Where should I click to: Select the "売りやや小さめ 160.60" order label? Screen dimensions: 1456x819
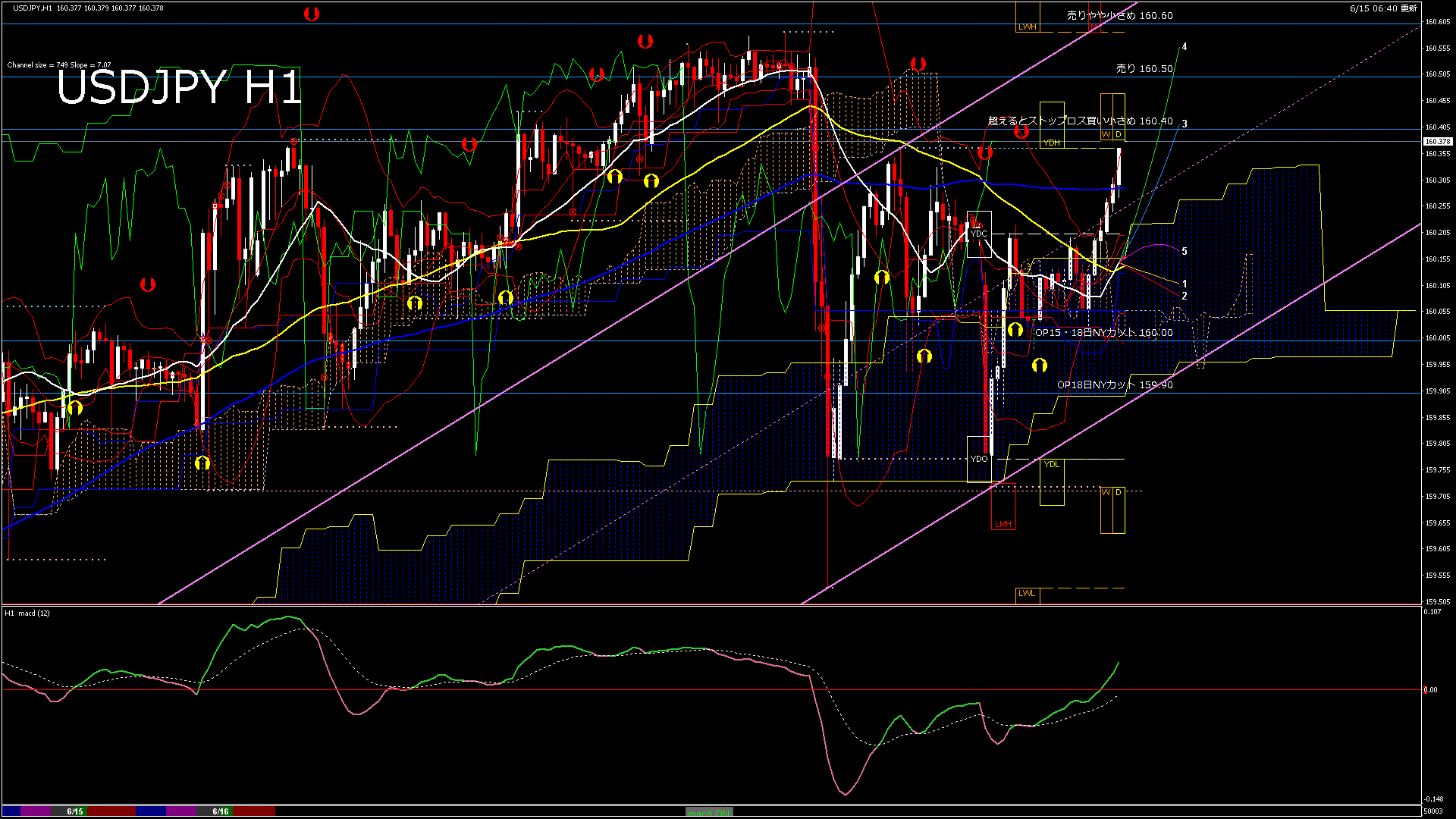tap(1119, 15)
